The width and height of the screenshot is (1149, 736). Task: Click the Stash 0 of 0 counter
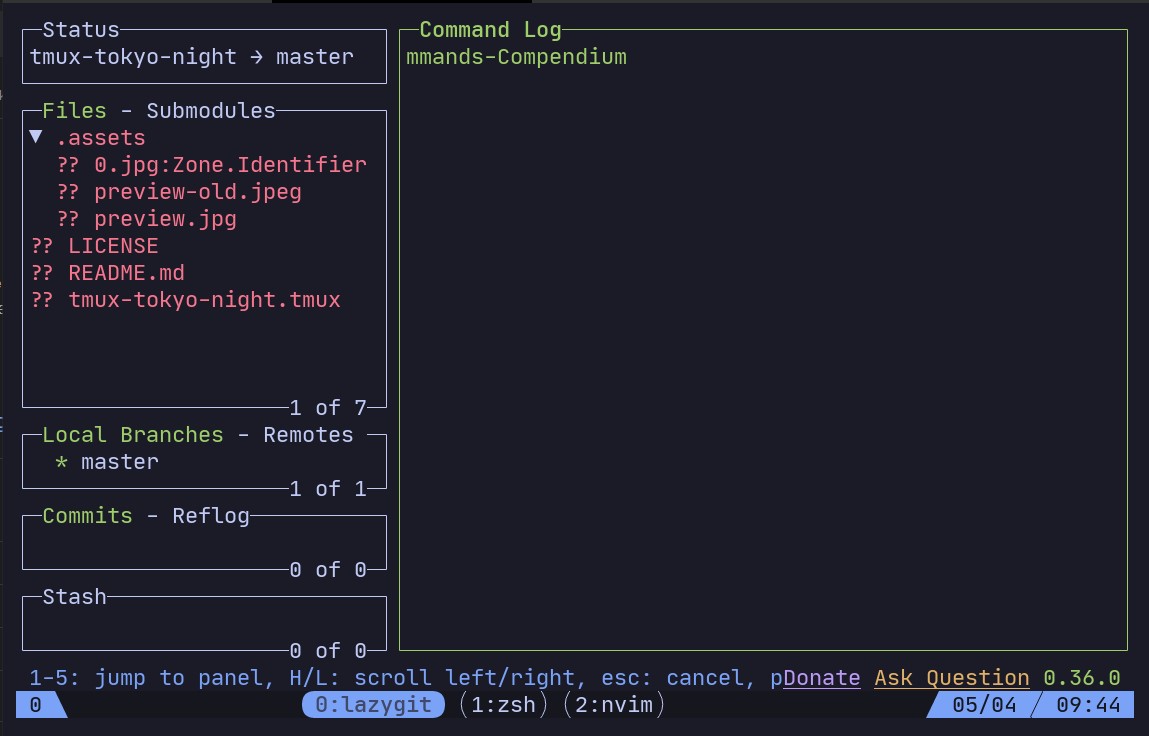pyautogui.click(x=328, y=650)
